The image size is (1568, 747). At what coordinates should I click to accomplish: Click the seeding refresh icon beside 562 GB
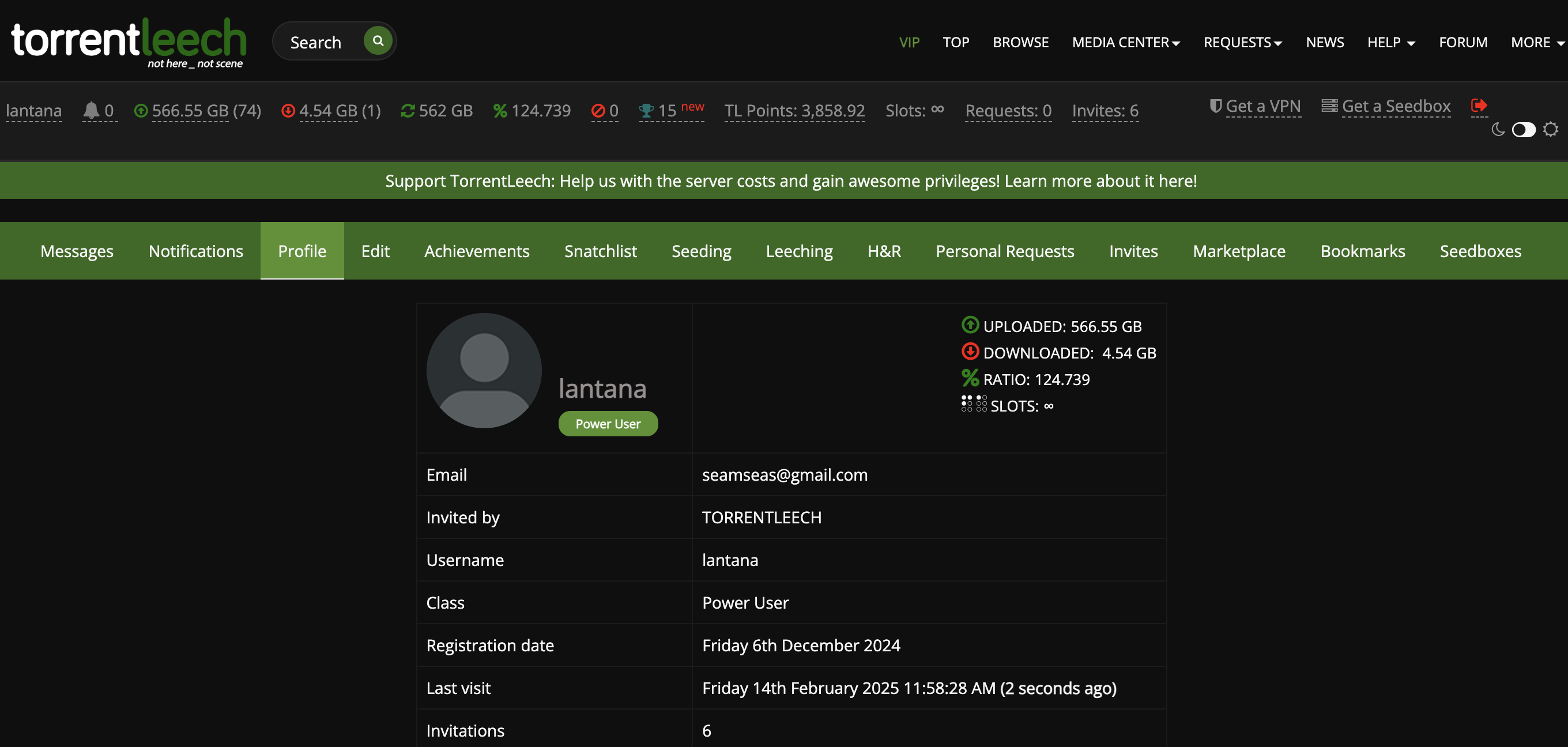[x=408, y=111]
